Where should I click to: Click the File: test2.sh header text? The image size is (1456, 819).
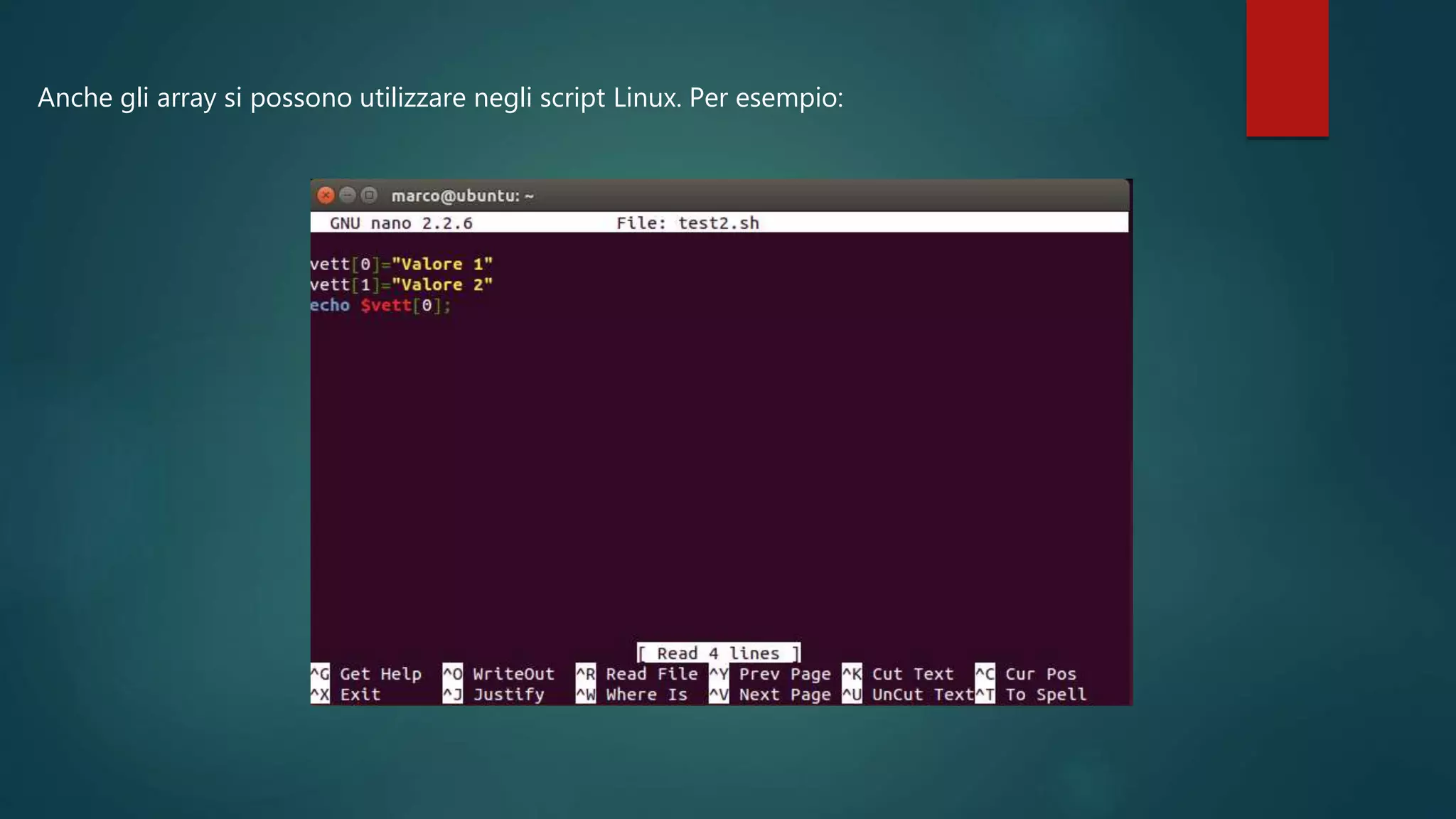687,223
